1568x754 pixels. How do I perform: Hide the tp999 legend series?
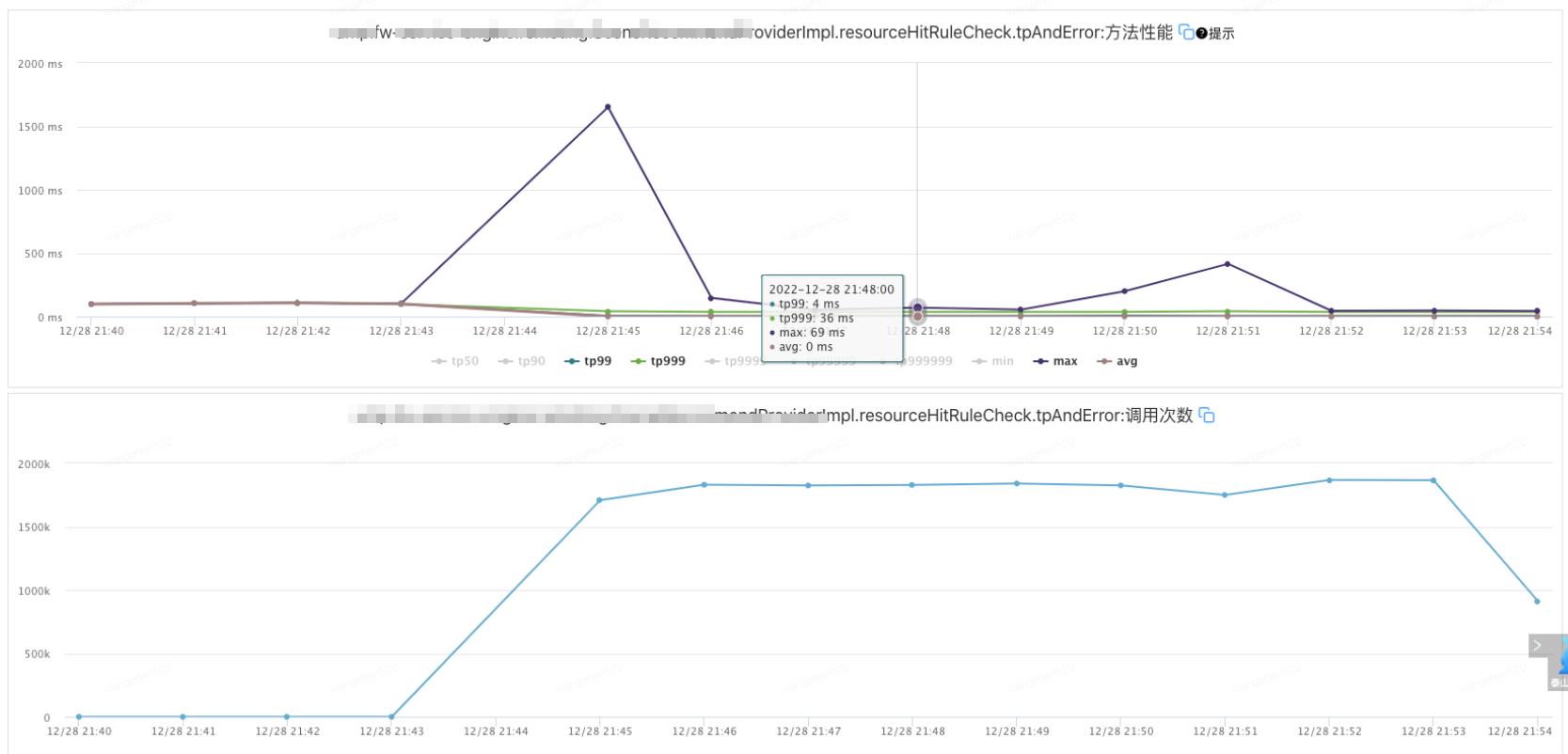(x=658, y=361)
